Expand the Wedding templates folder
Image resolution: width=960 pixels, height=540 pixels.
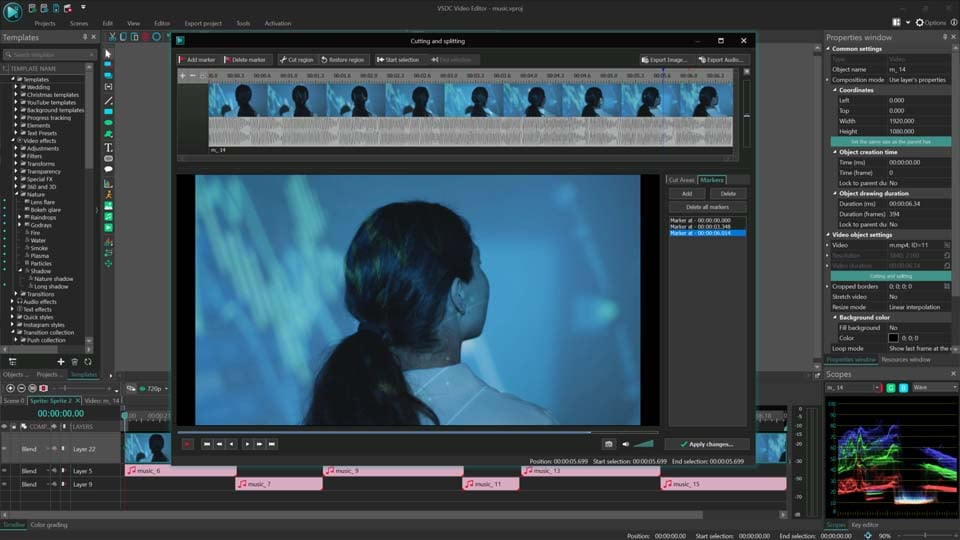tap(16, 87)
